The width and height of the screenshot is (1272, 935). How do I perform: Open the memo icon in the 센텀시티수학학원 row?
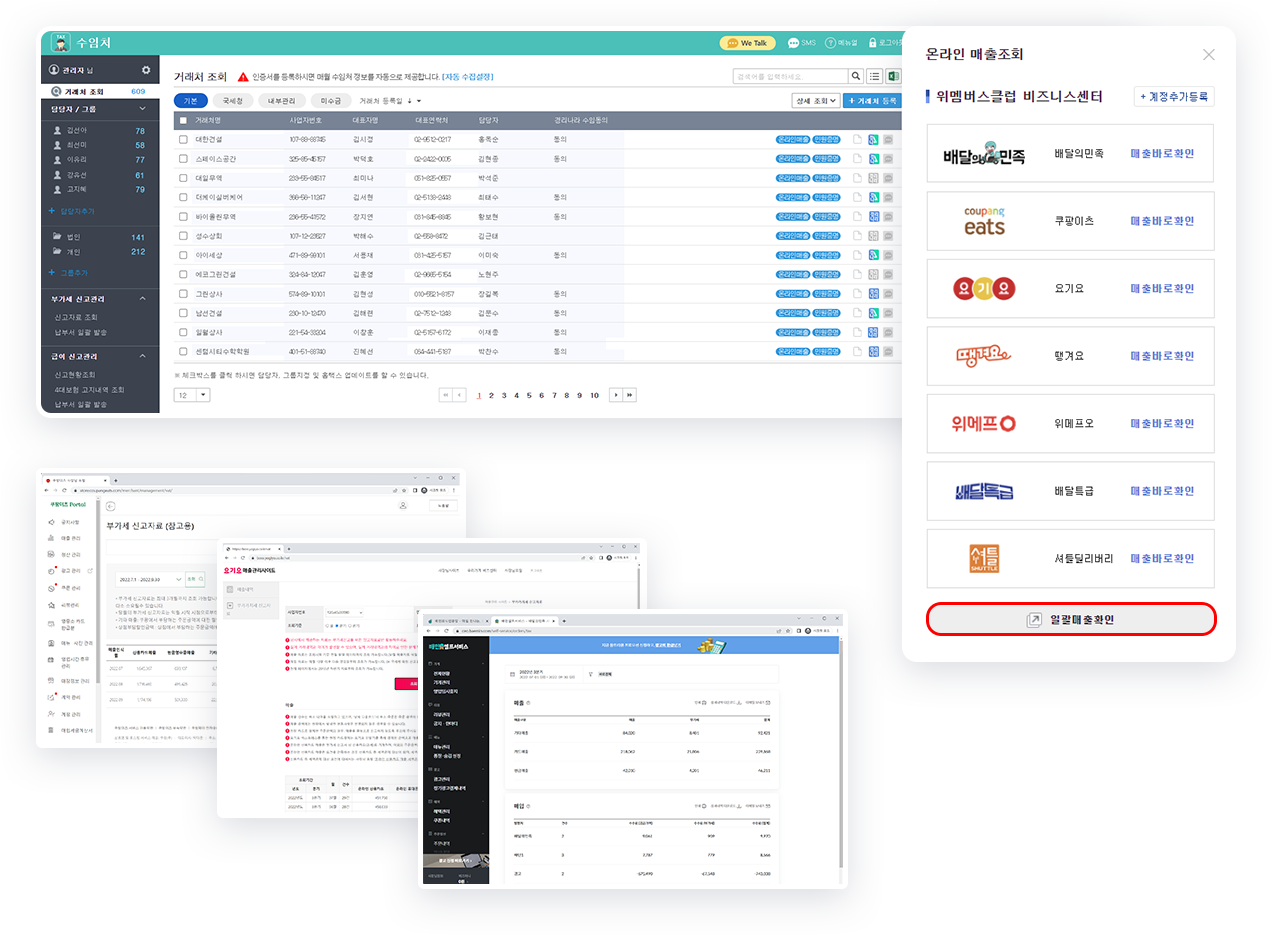tap(888, 351)
